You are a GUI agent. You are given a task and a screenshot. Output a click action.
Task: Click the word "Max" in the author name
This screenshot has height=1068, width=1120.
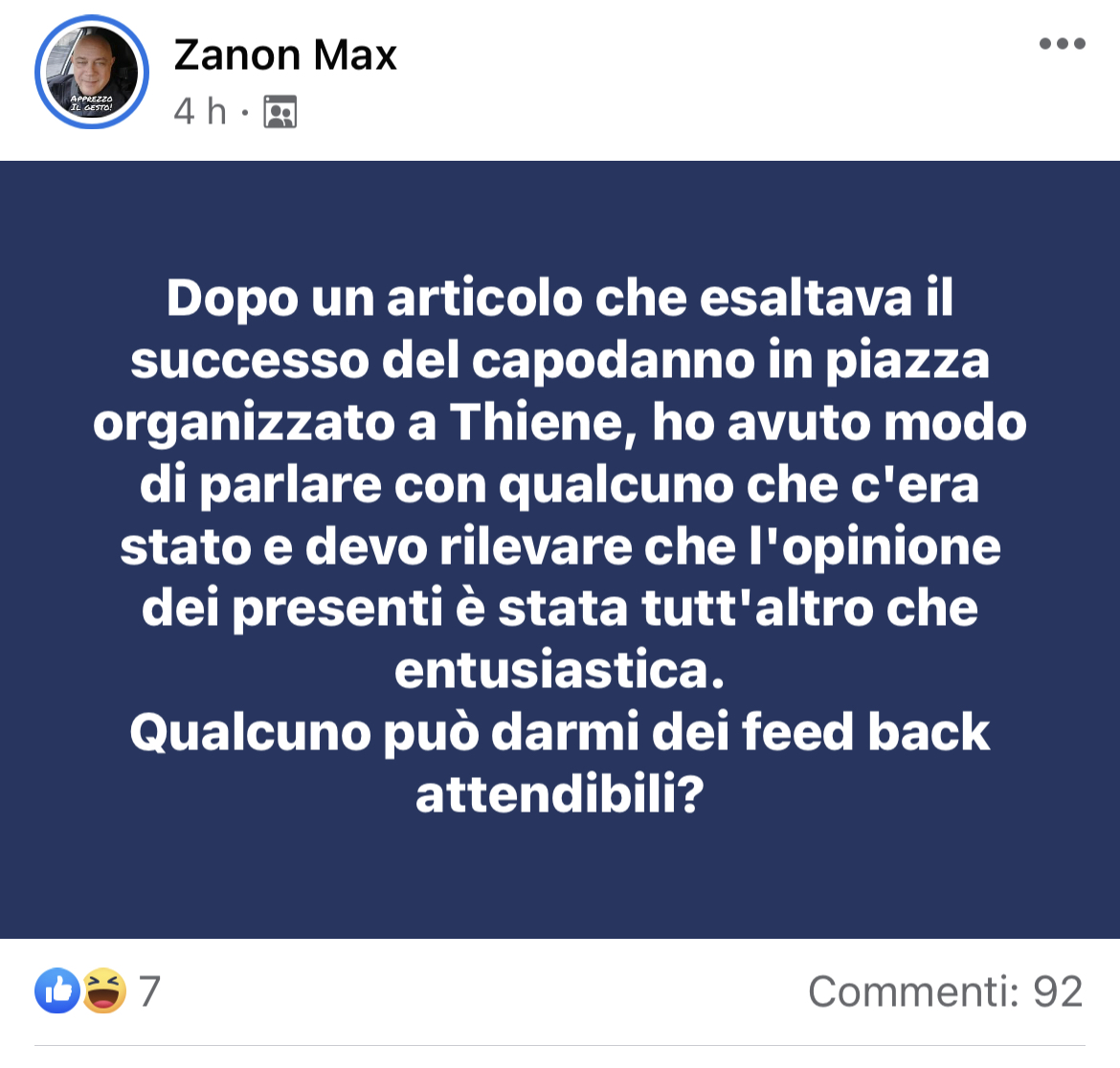click(x=355, y=55)
